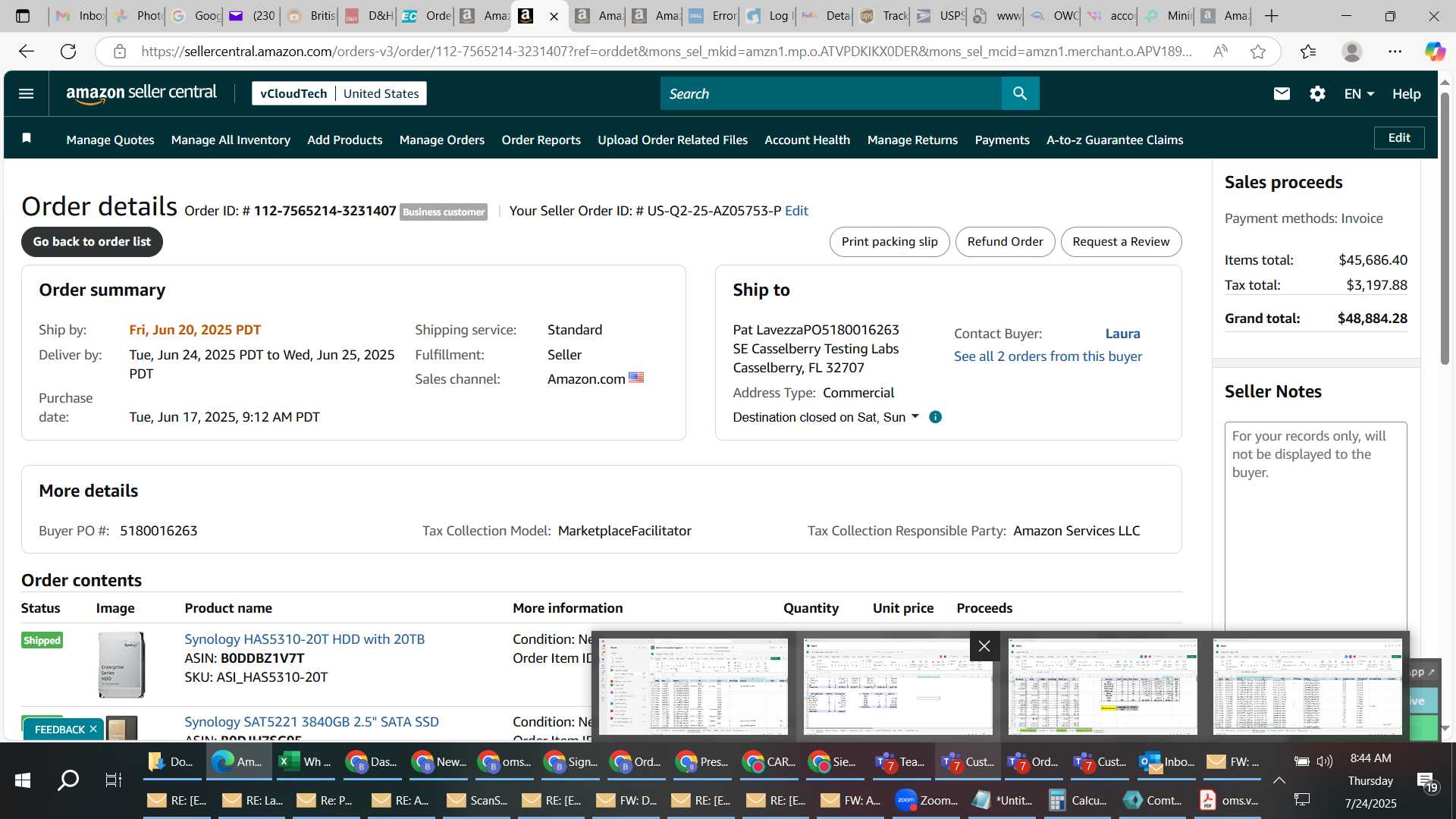Image resolution: width=1456 pixels, height=819 pixels.
Task: Click the read aloud icon in address bar
Action: tap(1220, 51)
